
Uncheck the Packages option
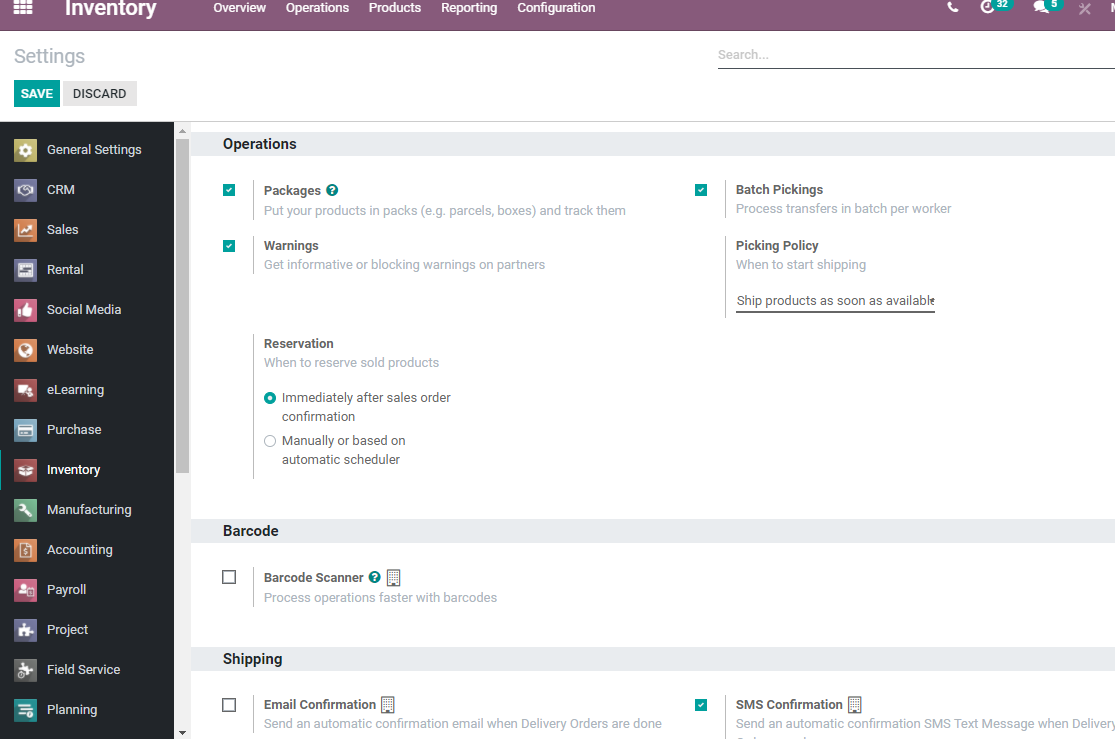pos(229,189)
